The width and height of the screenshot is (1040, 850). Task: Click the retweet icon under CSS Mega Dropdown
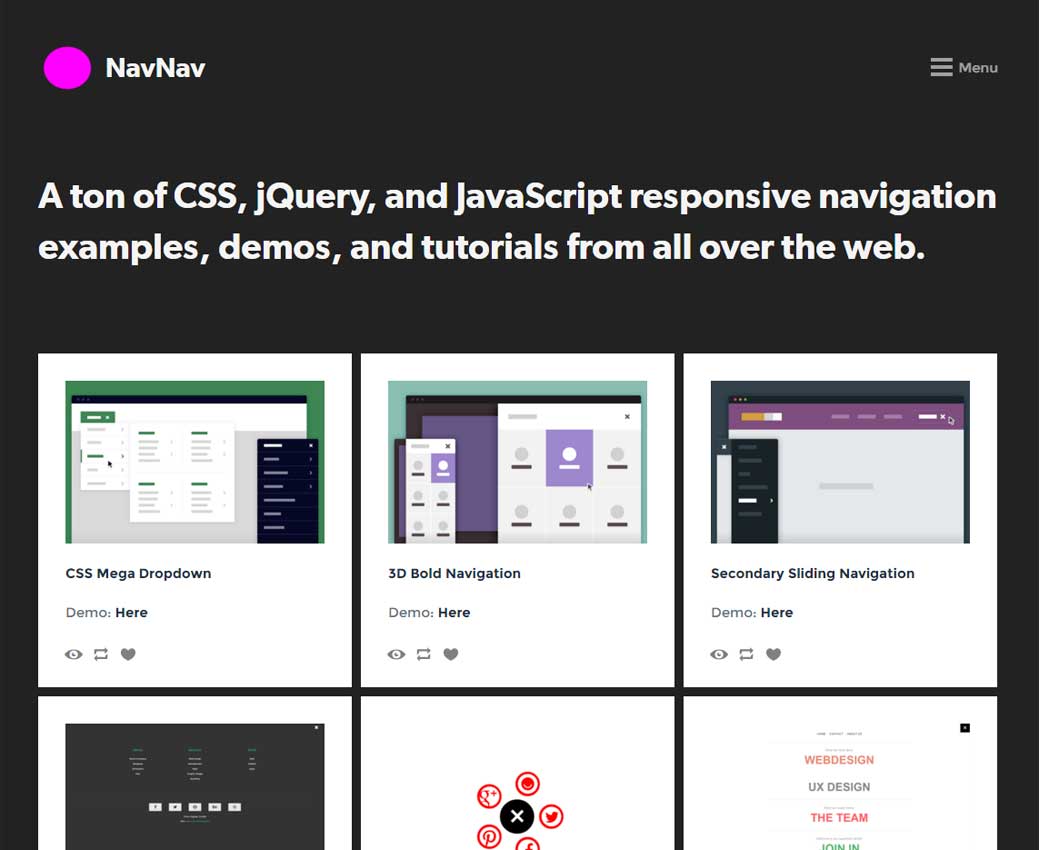[101, 654]
